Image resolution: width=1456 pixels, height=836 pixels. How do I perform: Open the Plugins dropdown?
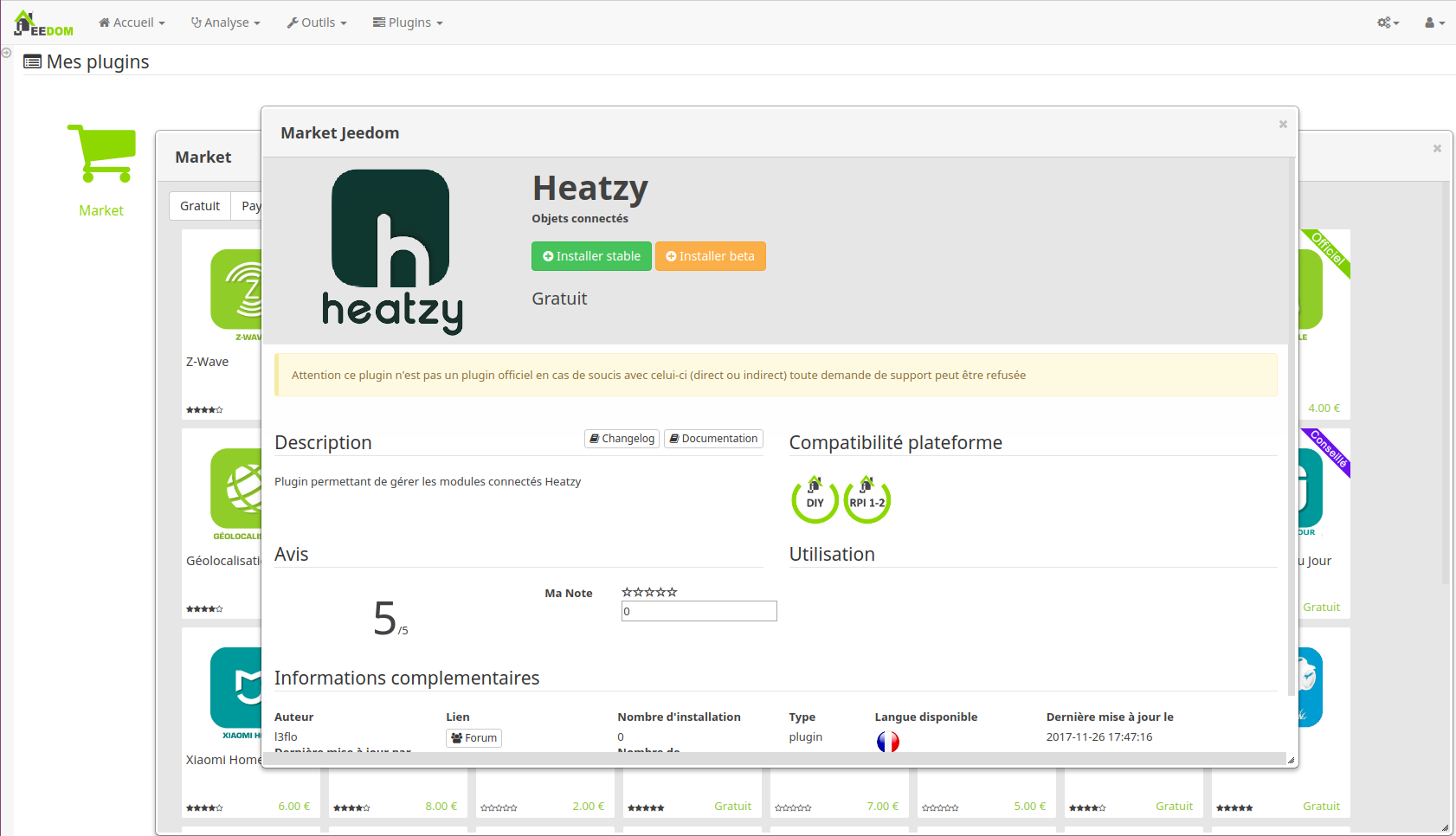coord(408,23)
